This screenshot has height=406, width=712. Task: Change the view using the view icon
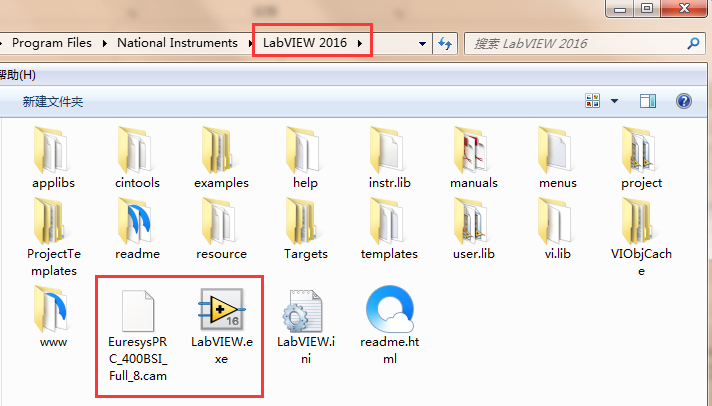[593, 101]
